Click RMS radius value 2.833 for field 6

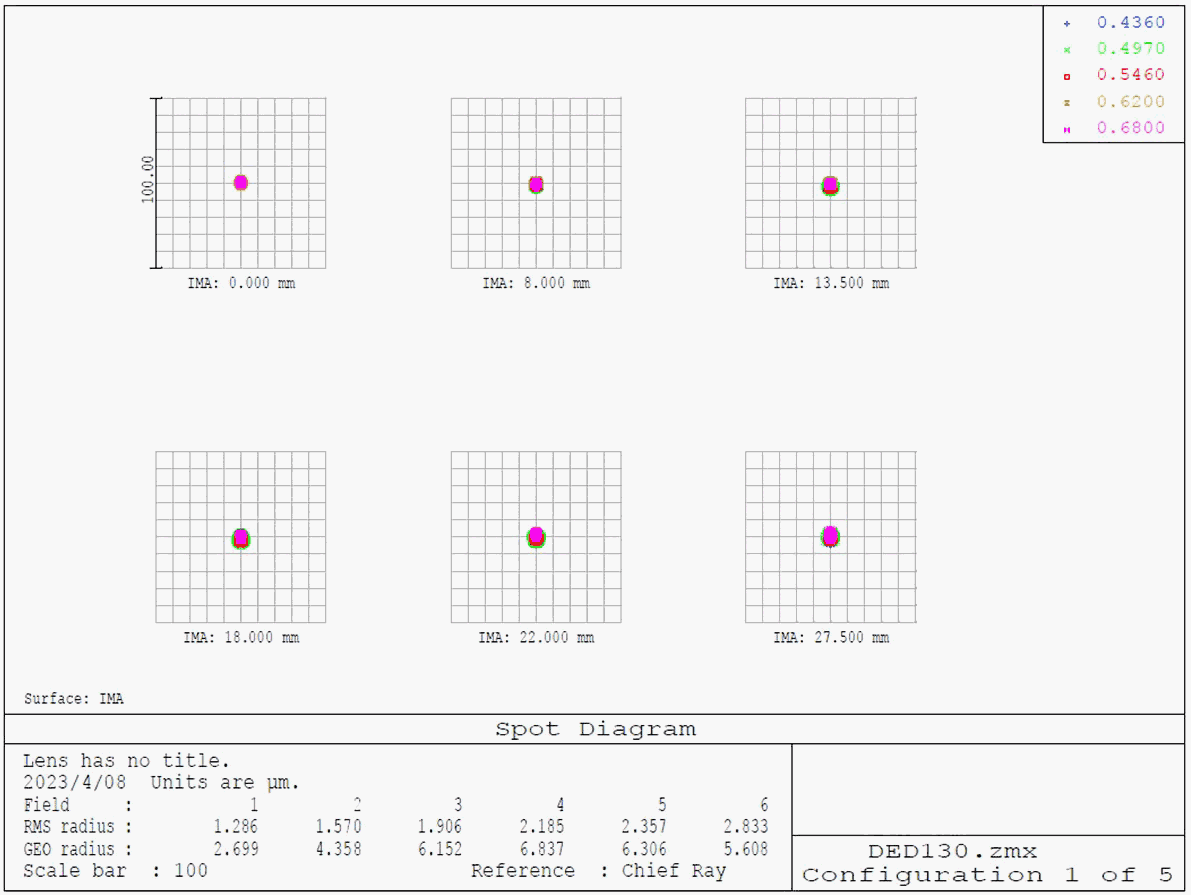(x=747, y=827)
